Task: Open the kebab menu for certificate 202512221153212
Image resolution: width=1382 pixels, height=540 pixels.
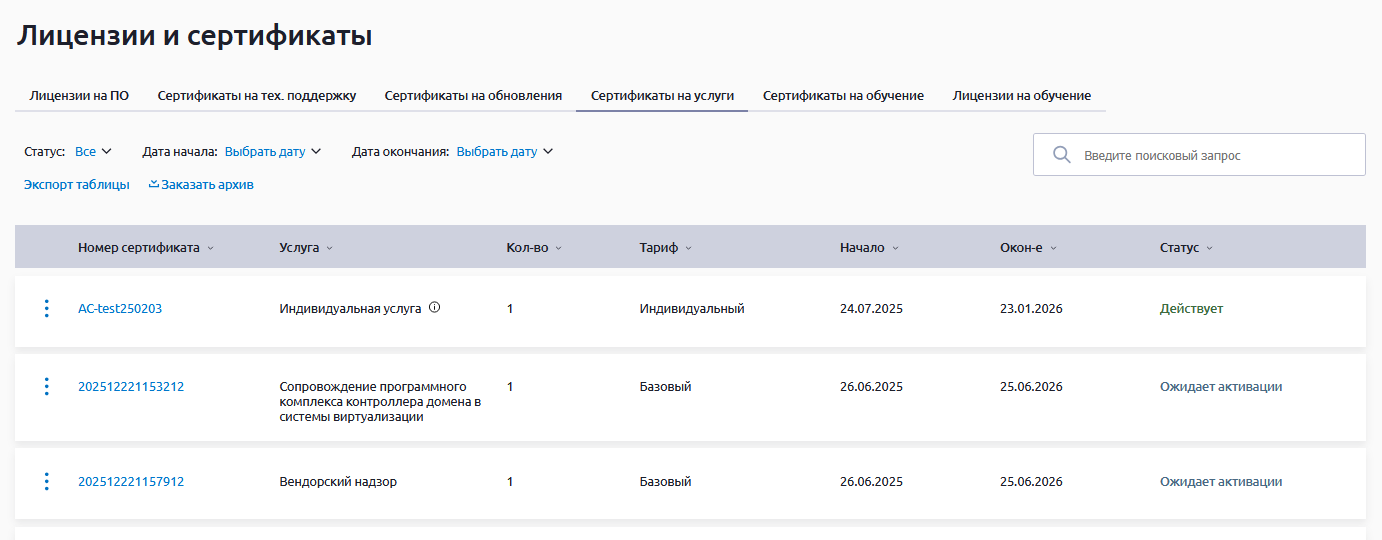Action: click(46, 387)
